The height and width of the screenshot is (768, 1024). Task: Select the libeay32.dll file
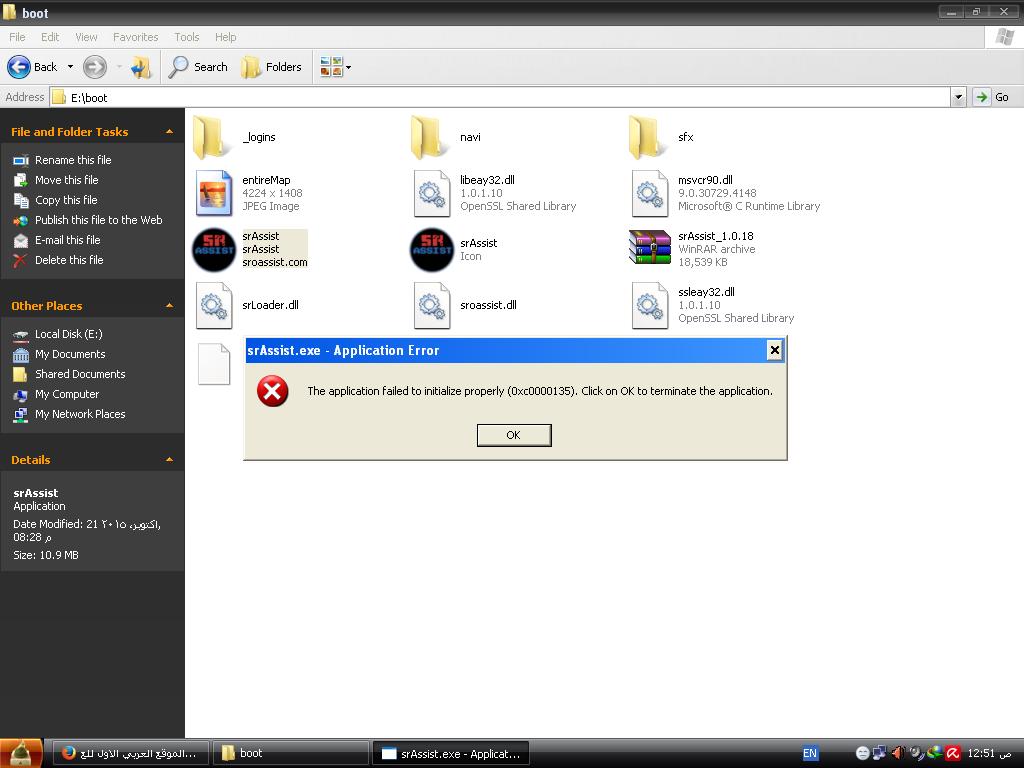432,193
